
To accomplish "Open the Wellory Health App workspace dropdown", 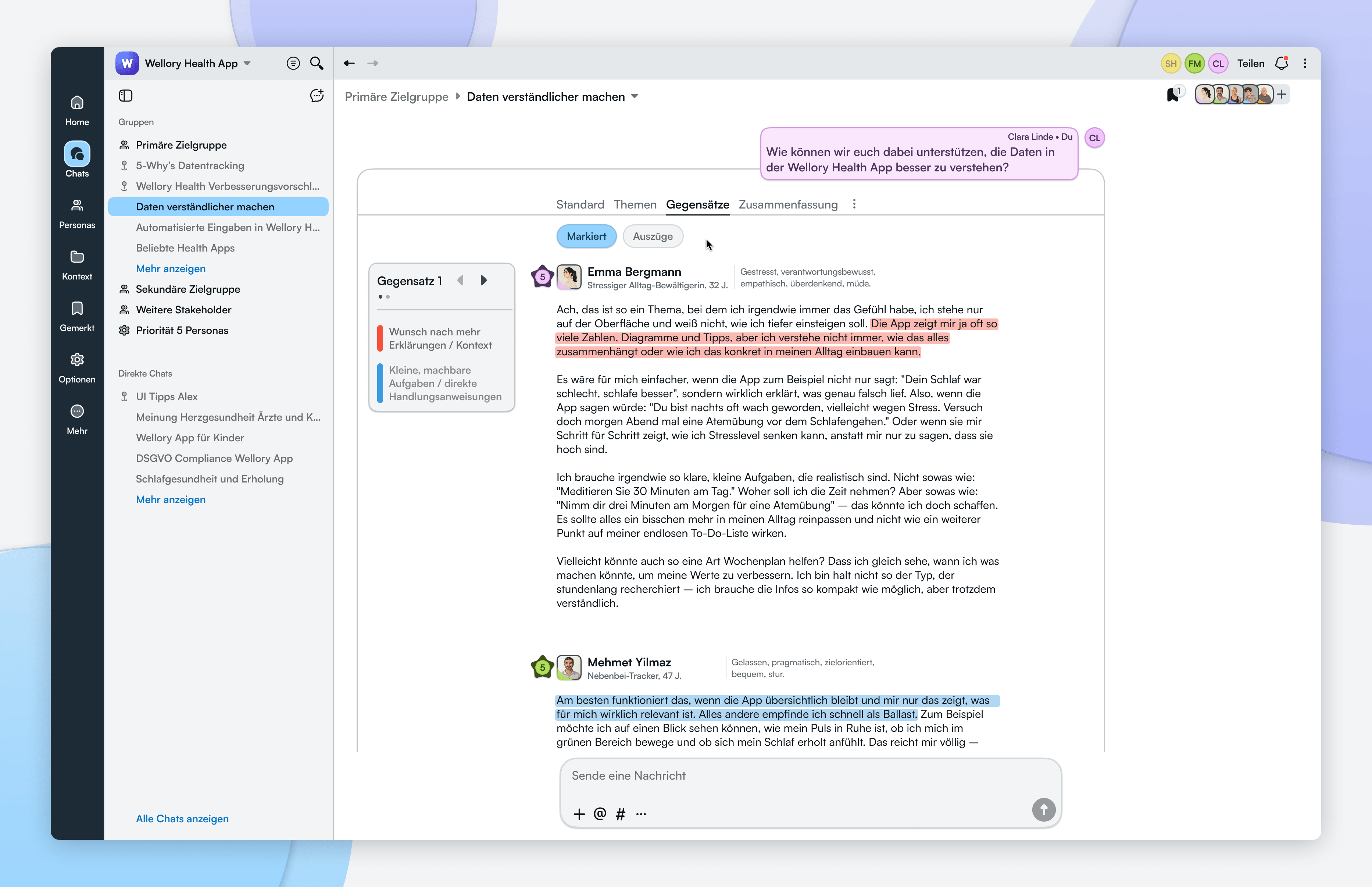I will coord(247,63).
